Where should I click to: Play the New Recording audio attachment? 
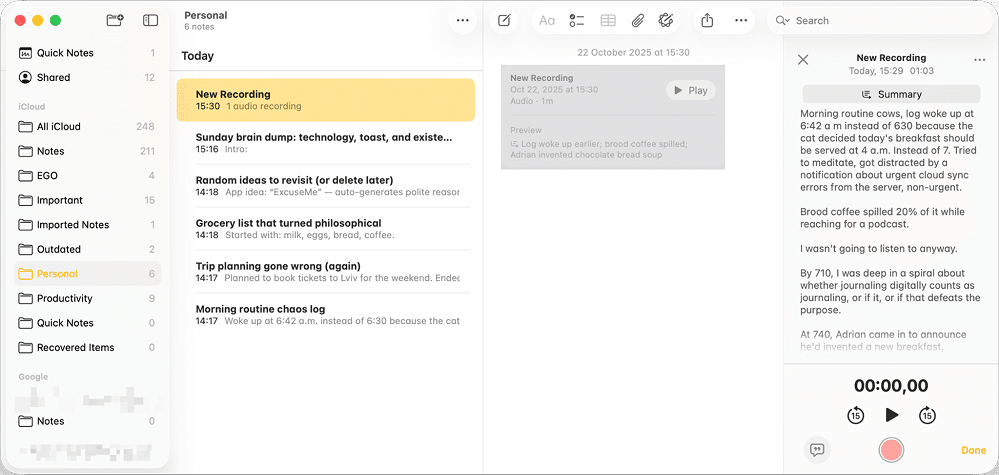690,90
